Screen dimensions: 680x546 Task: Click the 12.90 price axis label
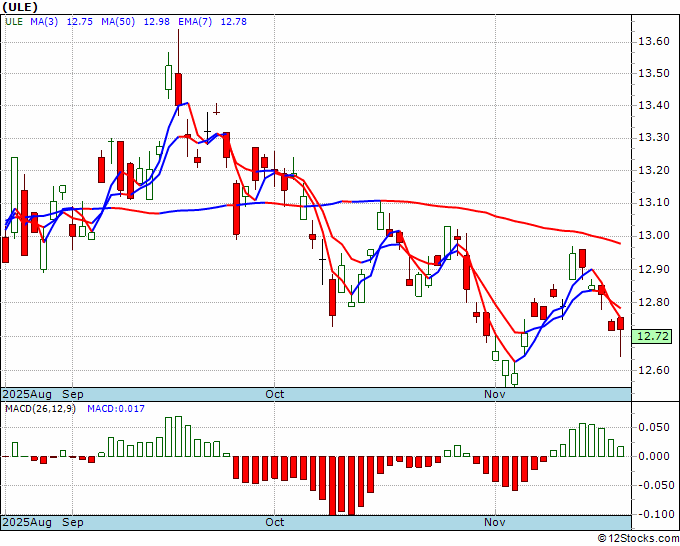[654, 269]
